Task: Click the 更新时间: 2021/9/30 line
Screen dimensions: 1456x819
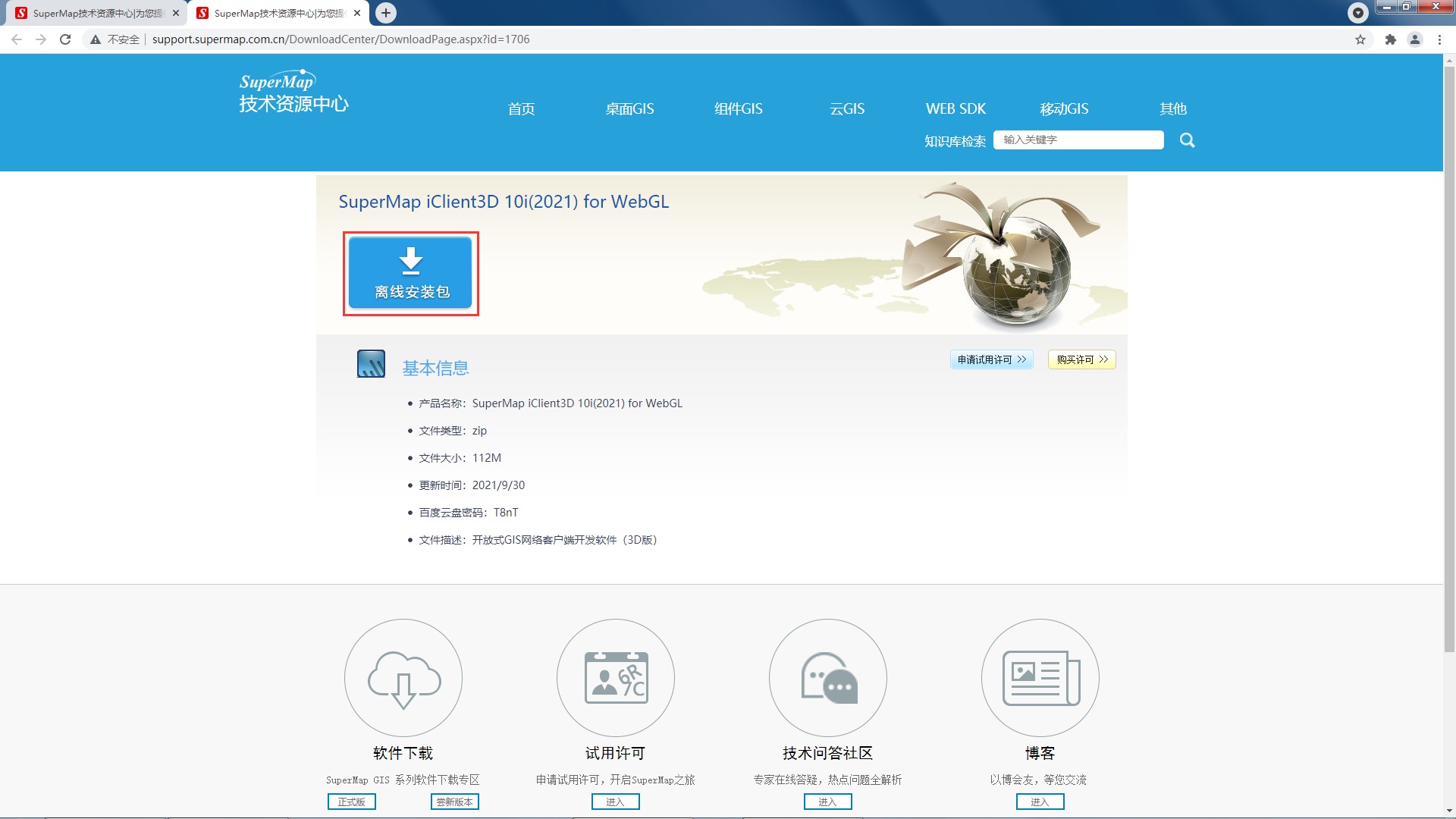Action: click(472, 485)
